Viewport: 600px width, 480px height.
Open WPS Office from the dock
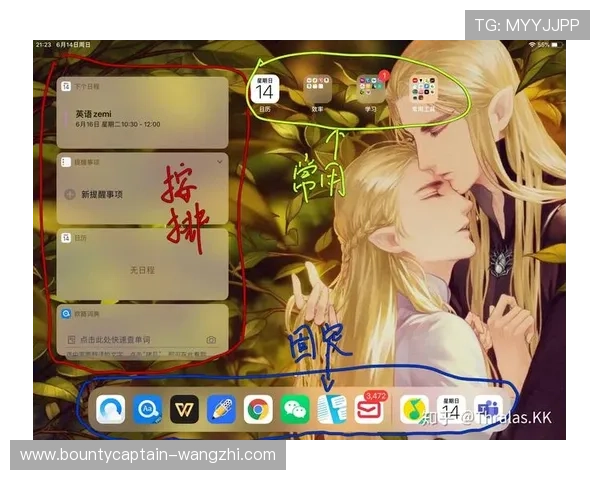pyautogui.click(x=184, y=410)
